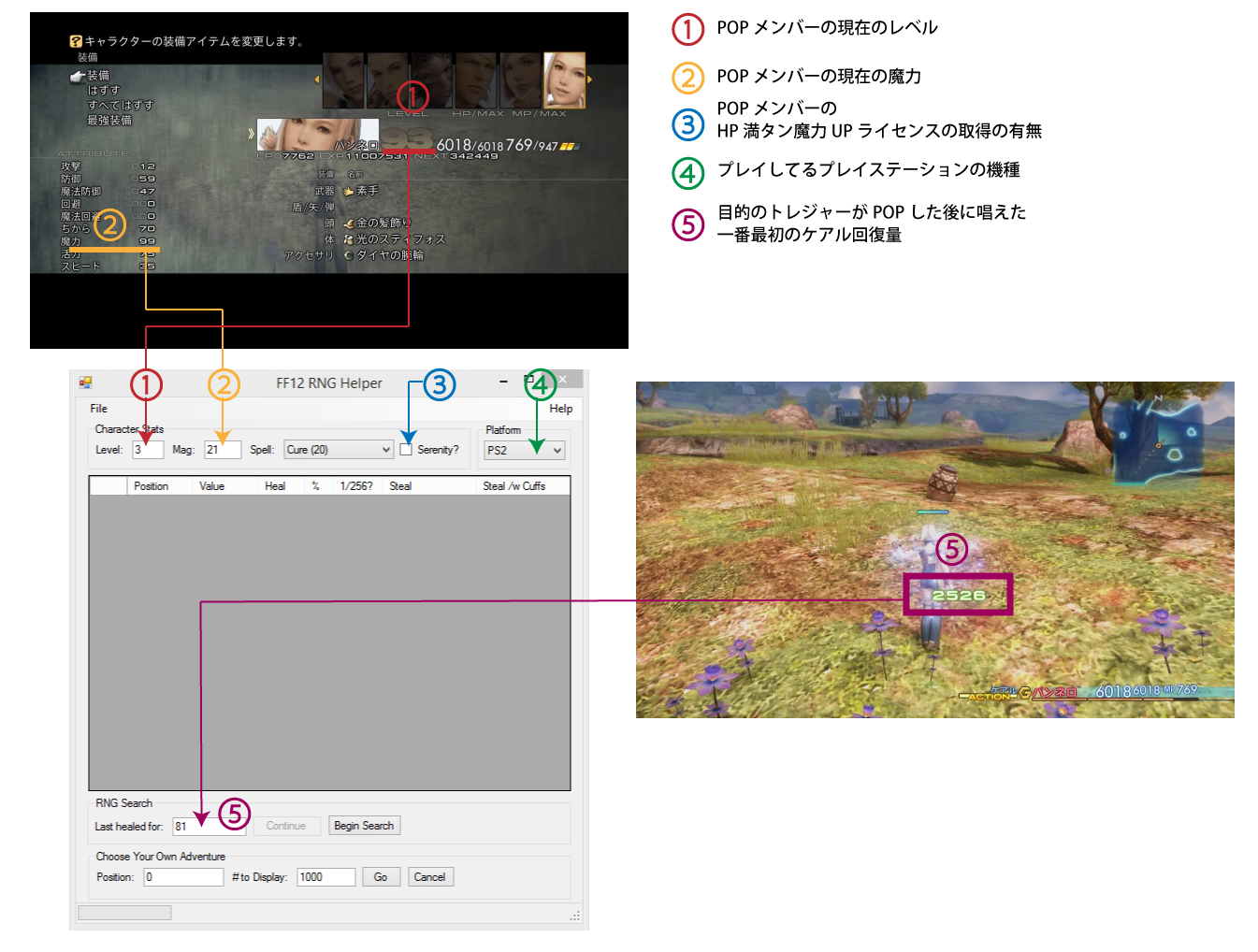Click the Begin Search button
The height and width of the screenshot is (952, 1258).
(x=364, y=826)
